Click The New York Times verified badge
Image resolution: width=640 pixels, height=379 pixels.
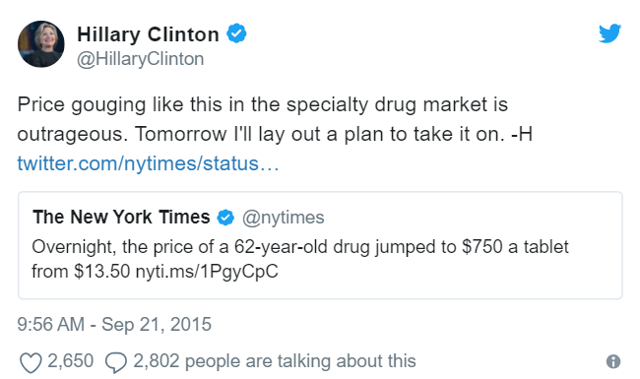point(225,217)
